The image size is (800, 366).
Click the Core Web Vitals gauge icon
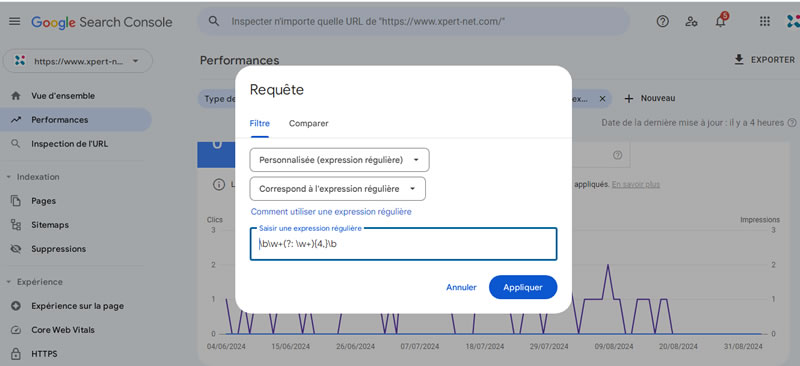coord(16,330)
